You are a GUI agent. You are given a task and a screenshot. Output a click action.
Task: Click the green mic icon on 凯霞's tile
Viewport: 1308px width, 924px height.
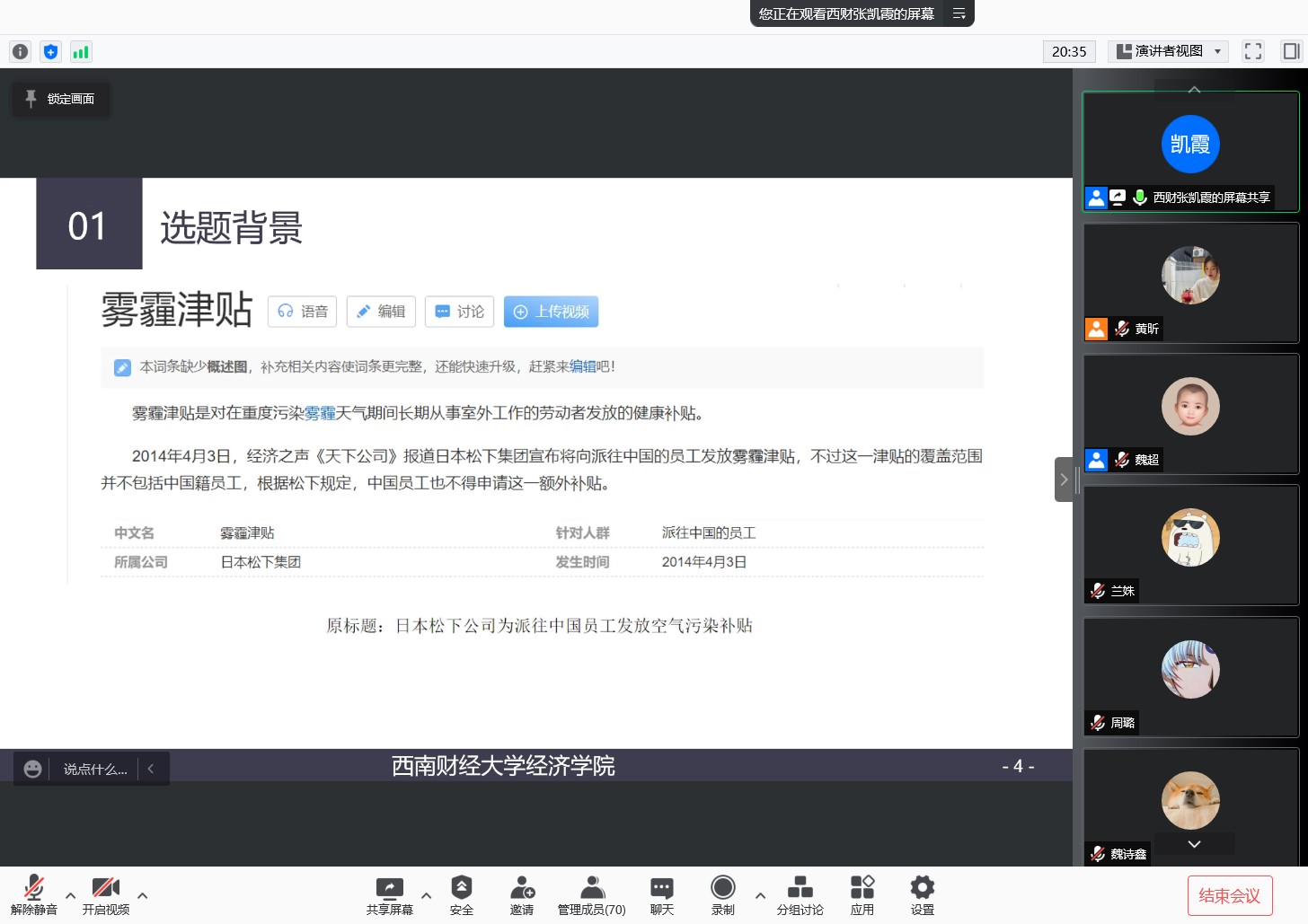[1140, 198]
